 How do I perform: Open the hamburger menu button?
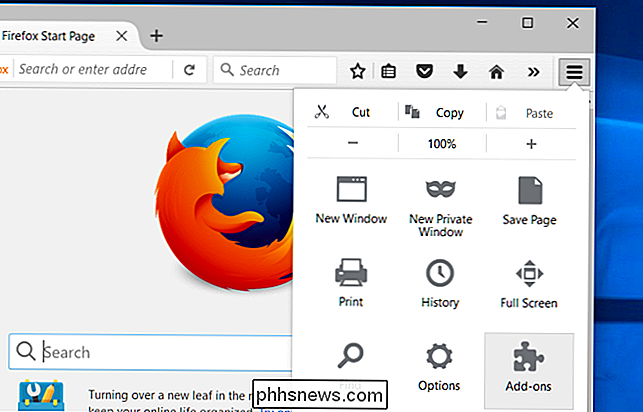coord(574,72)
